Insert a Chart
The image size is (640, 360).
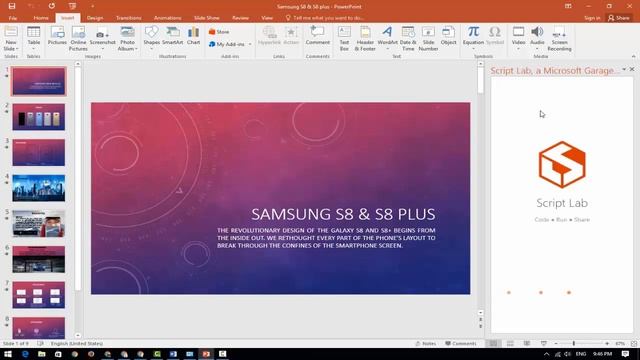[193, 35]
